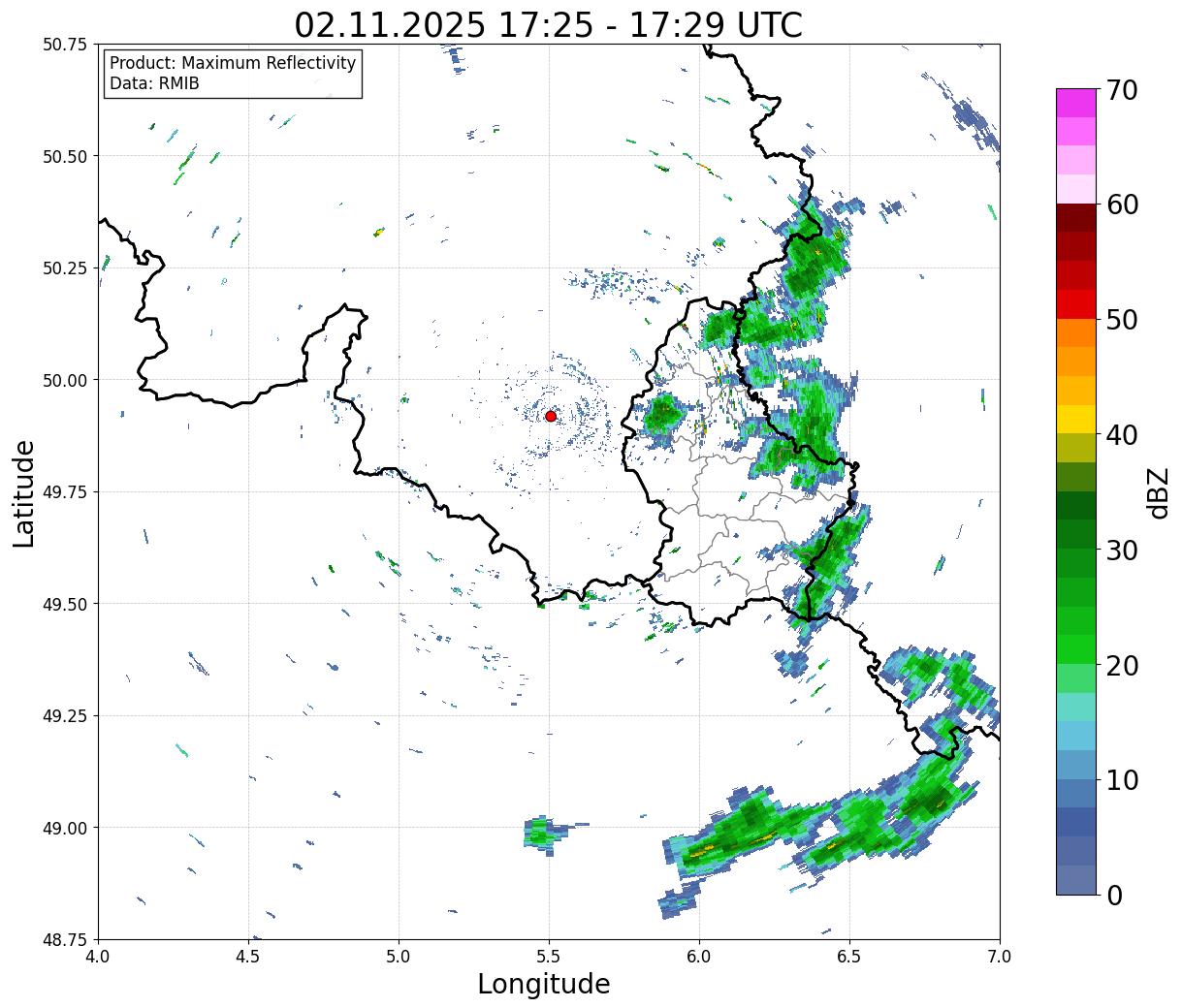The height and width of the screenshot is (1008, 1182).
Task: Click the isolated rain cell near 5.5°E, 49°N
Action: [547, 834]
